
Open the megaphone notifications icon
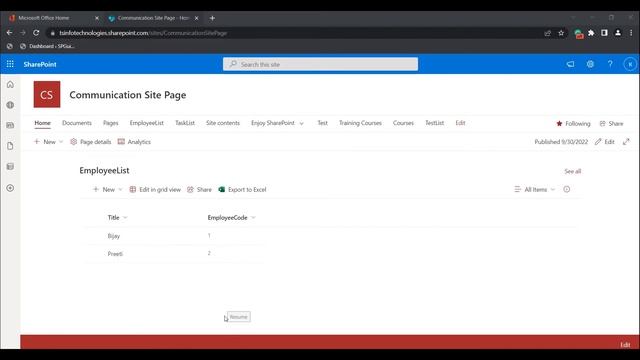[570, 64]
